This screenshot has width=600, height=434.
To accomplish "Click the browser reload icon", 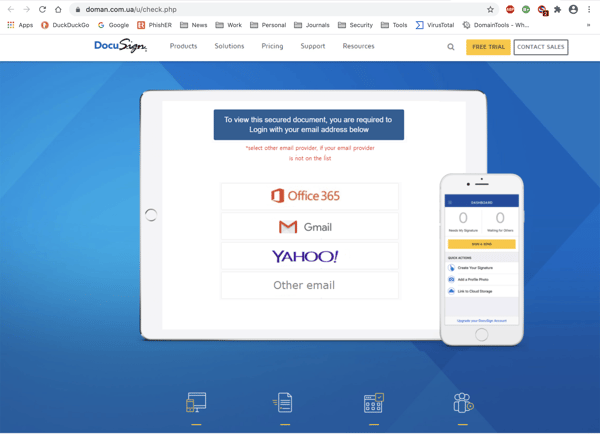I will tap(42, 9).
